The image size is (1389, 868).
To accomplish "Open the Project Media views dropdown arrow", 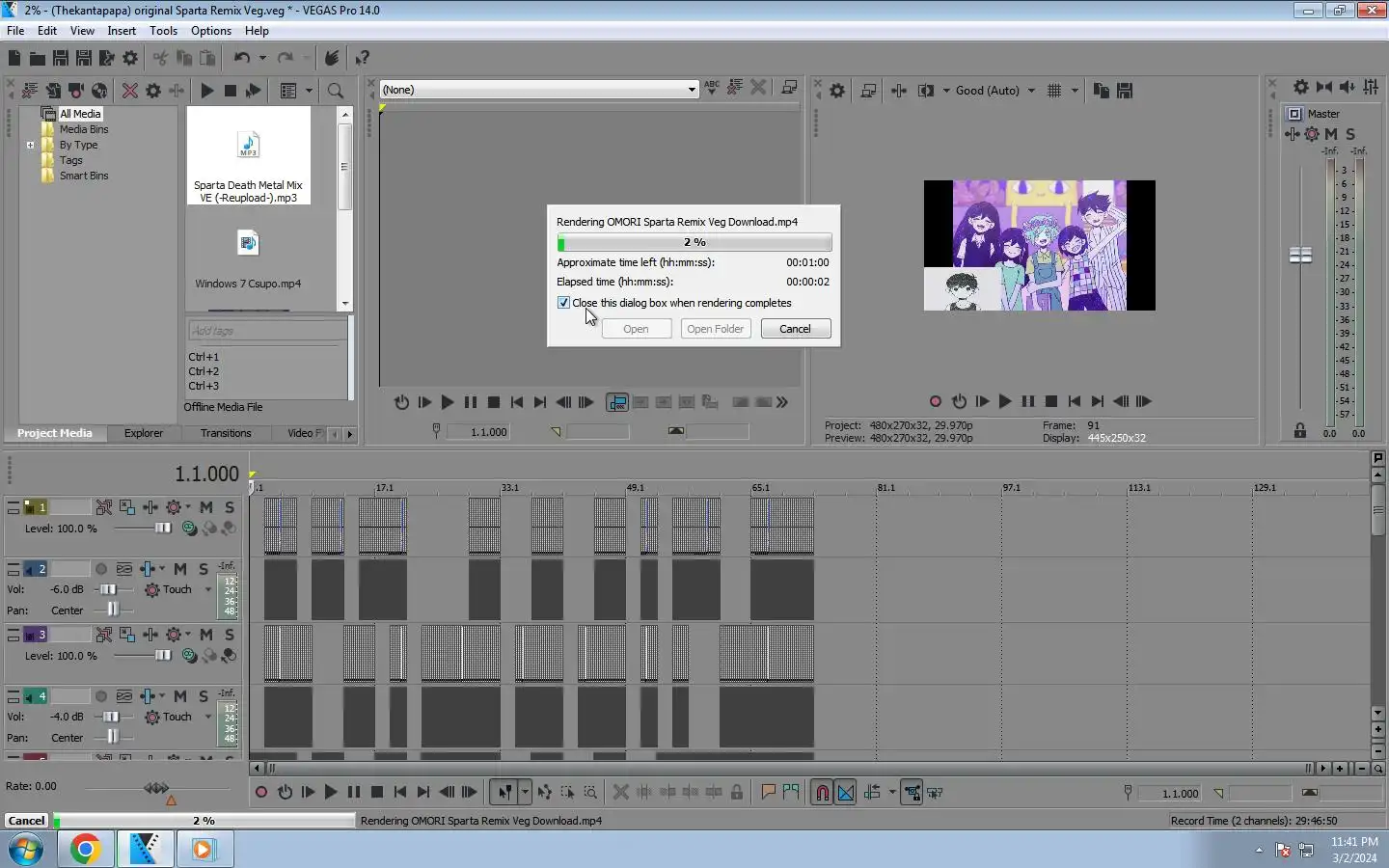I will [x=309, y=91].
